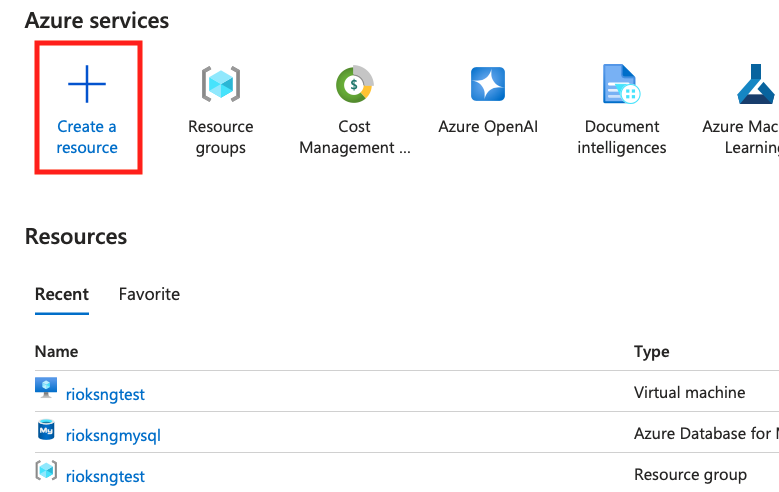Click the 'Virtual machine' type cell

[690, 393]
